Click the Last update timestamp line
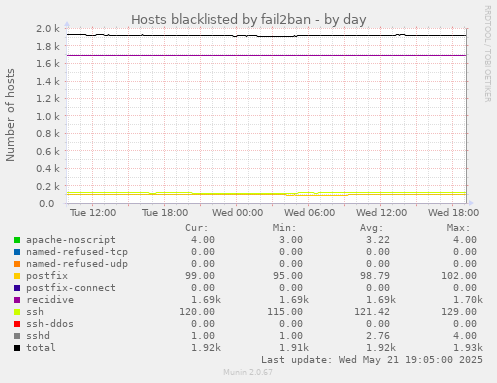This screenshot has height=383, width=497. pyautogui.click(x=372, y=360)
